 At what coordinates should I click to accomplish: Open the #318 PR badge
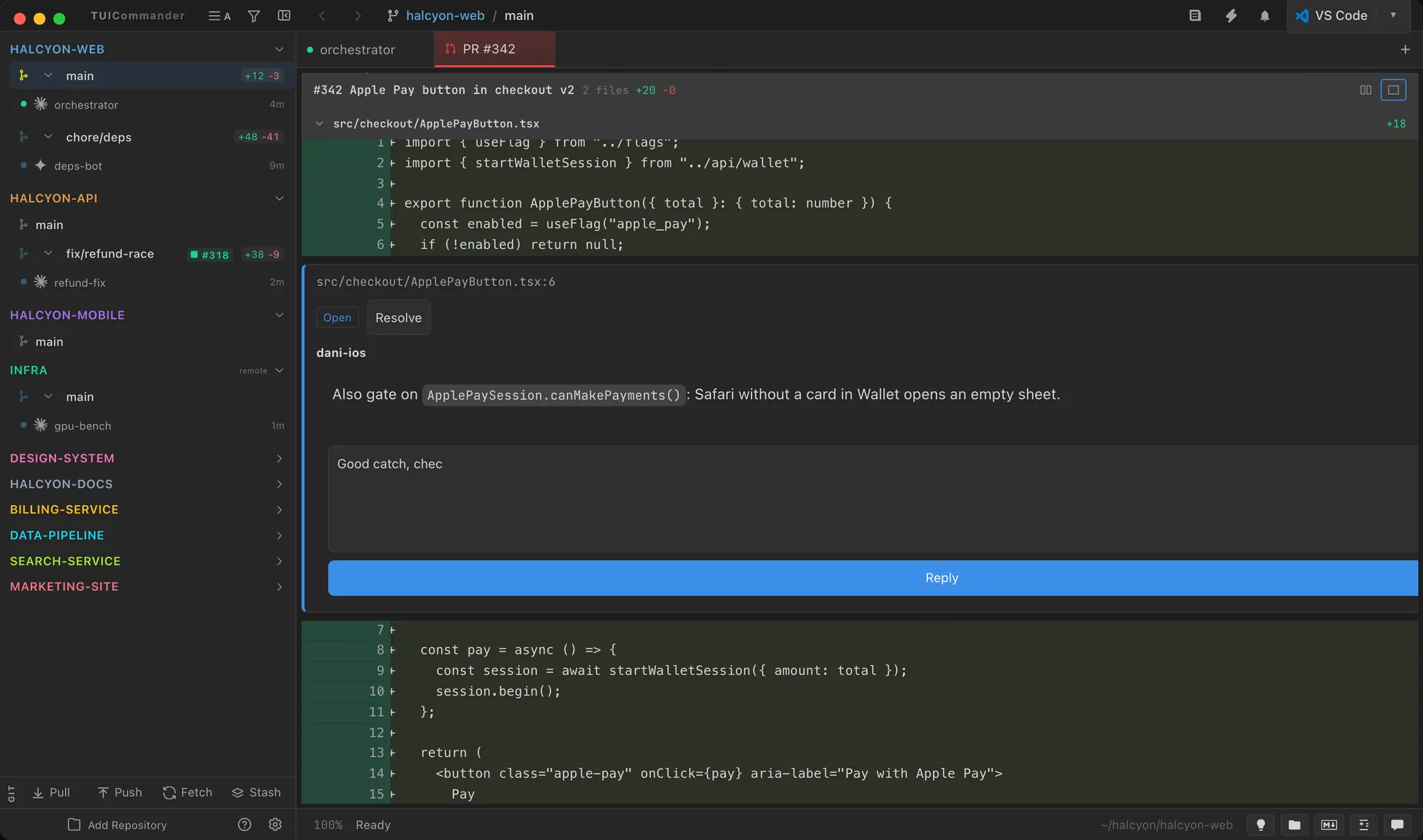coord(210,255)
